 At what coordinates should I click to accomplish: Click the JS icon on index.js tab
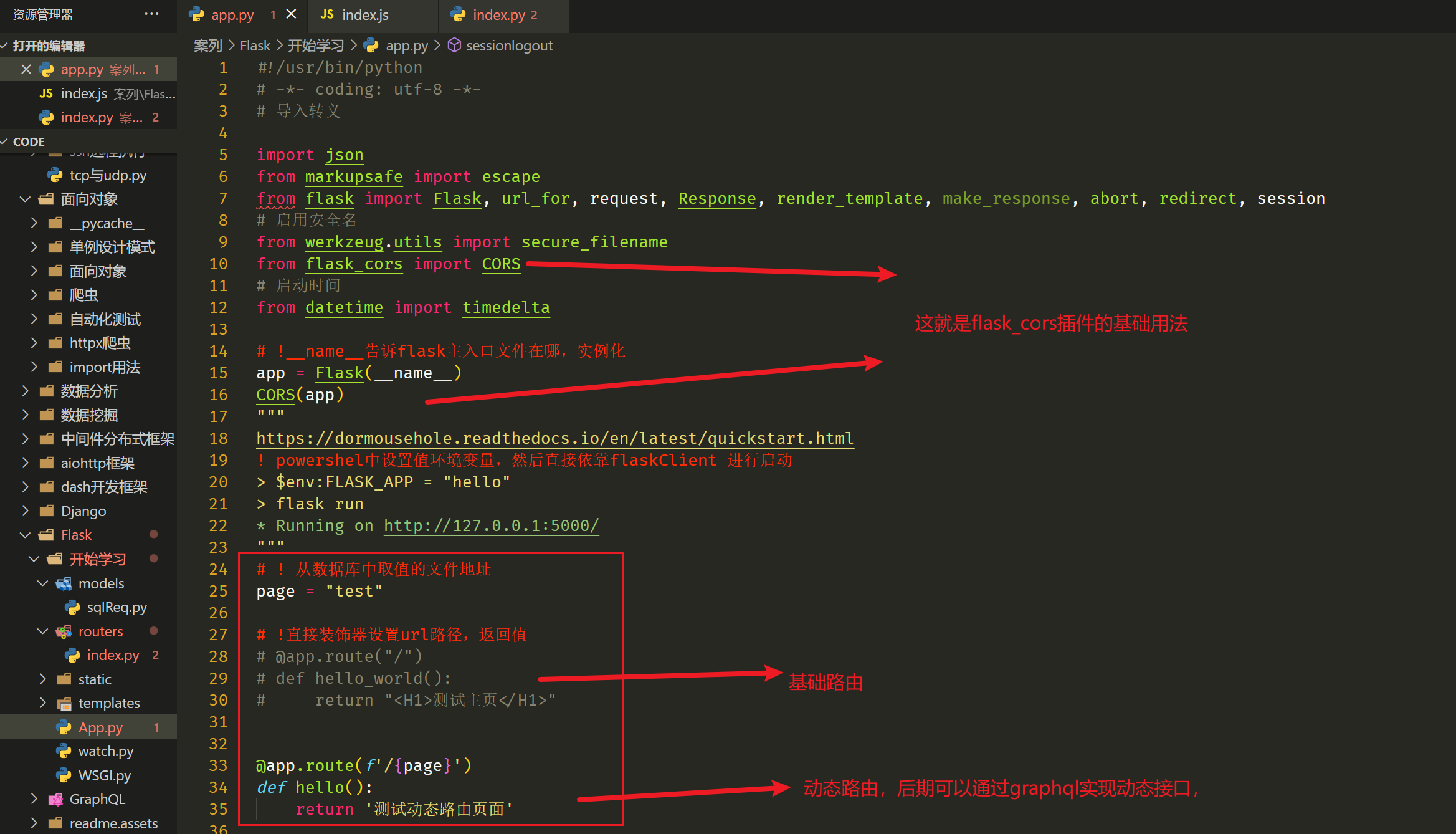(x=327, y=14)
